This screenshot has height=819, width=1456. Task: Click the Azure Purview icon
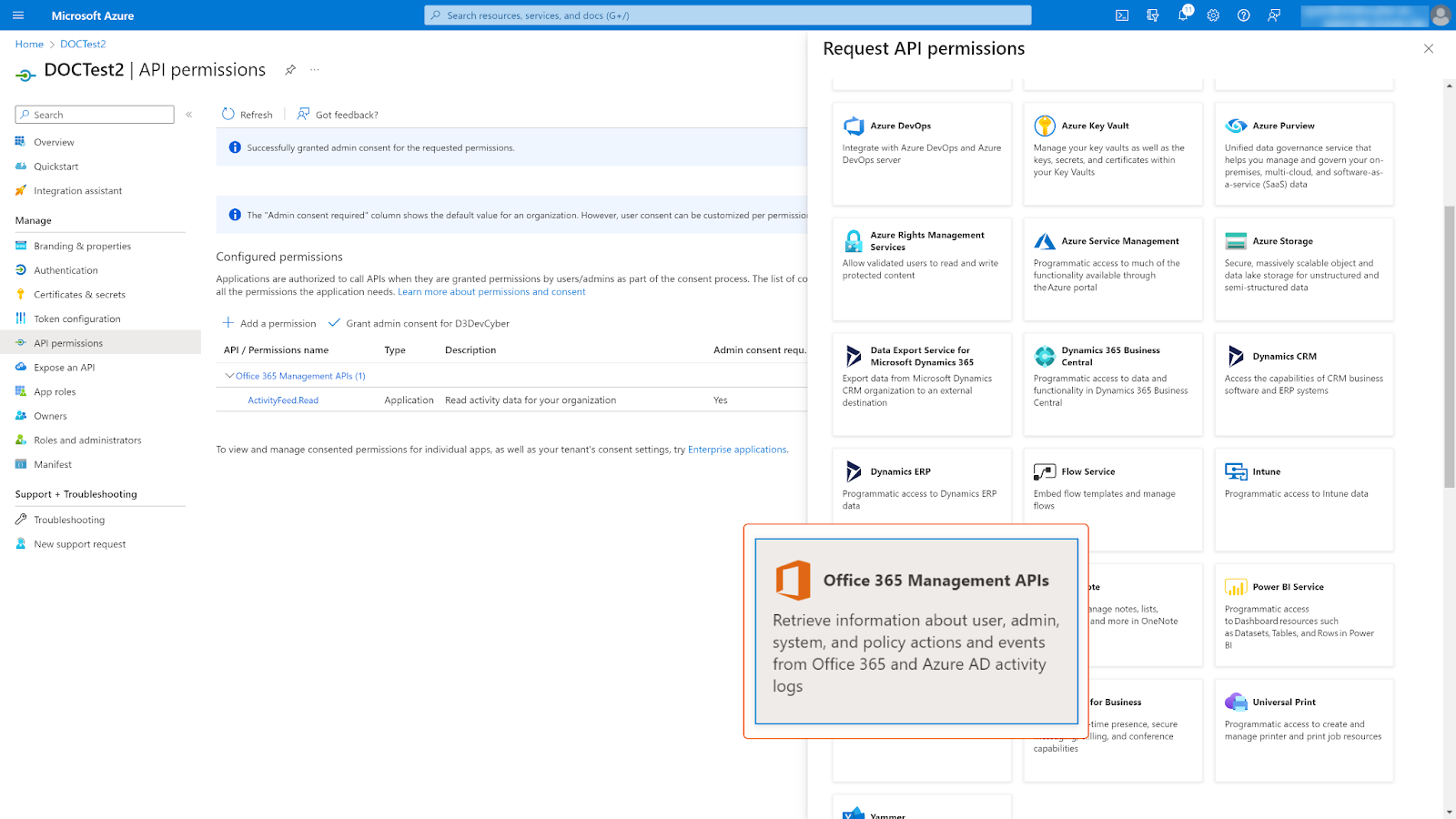1236,126
